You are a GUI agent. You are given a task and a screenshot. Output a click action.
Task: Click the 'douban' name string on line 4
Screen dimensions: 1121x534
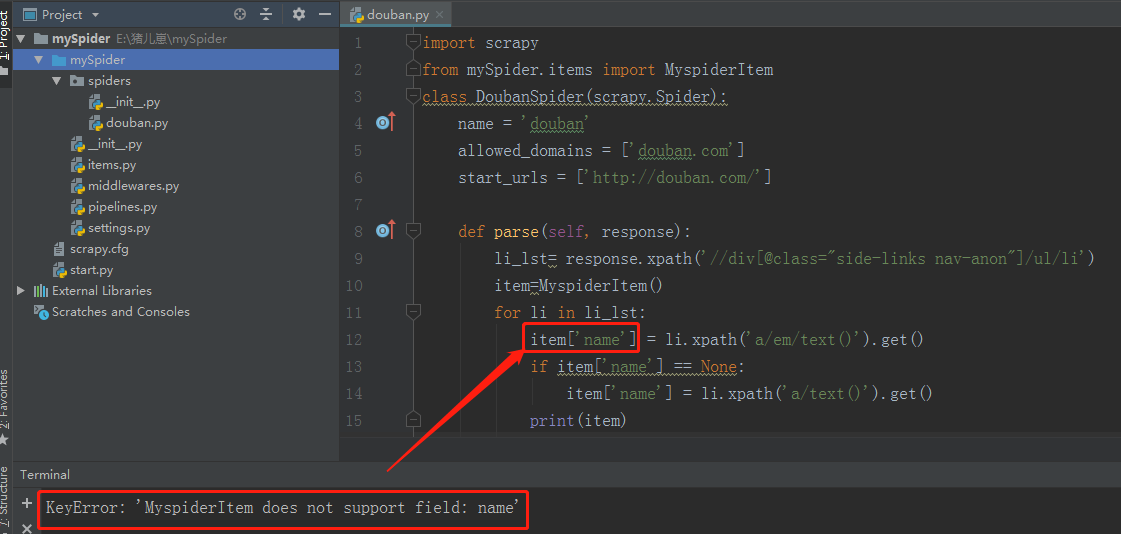coord(558,124)
